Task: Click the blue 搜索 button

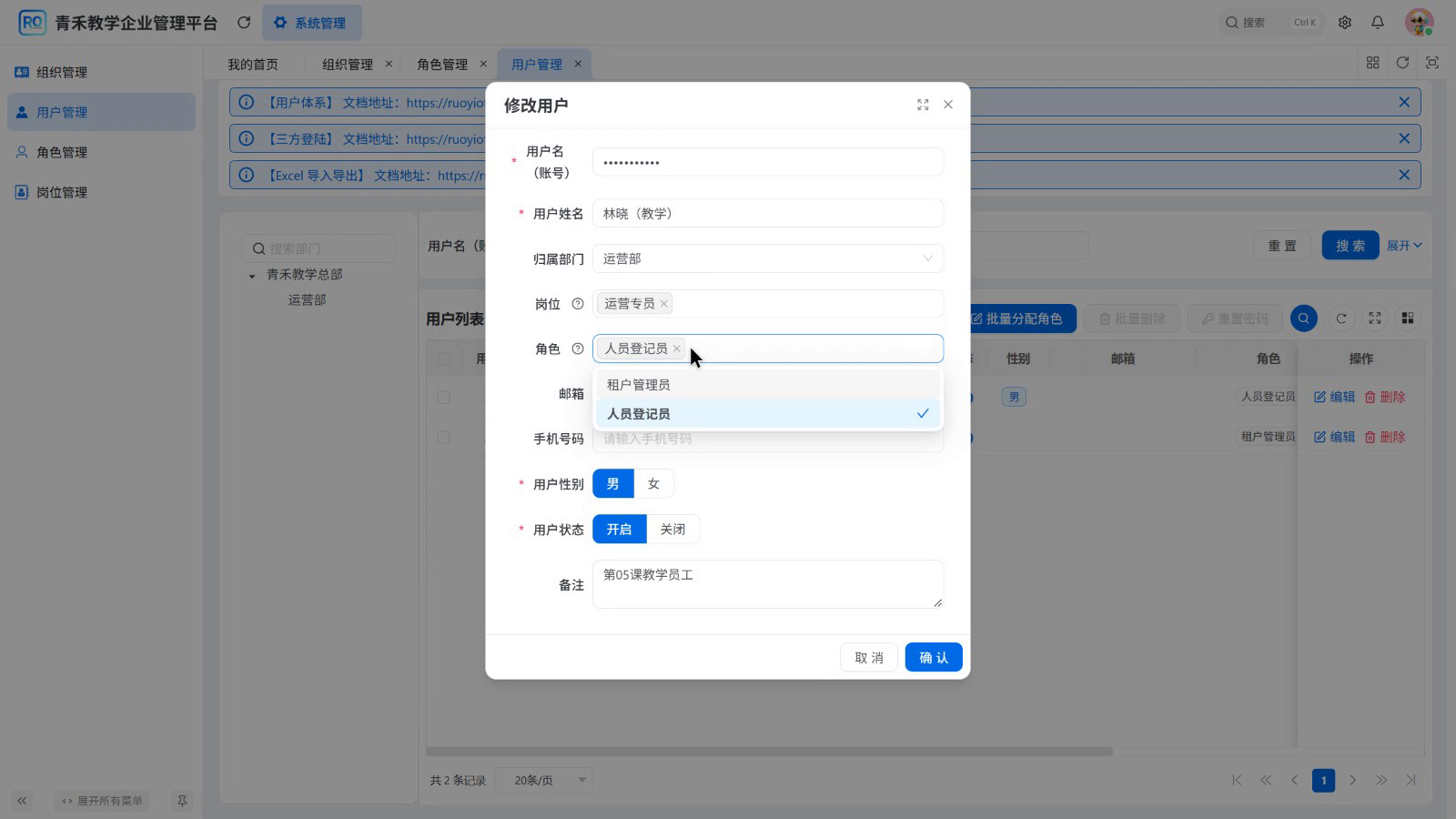Action: tap(1350, 246)
